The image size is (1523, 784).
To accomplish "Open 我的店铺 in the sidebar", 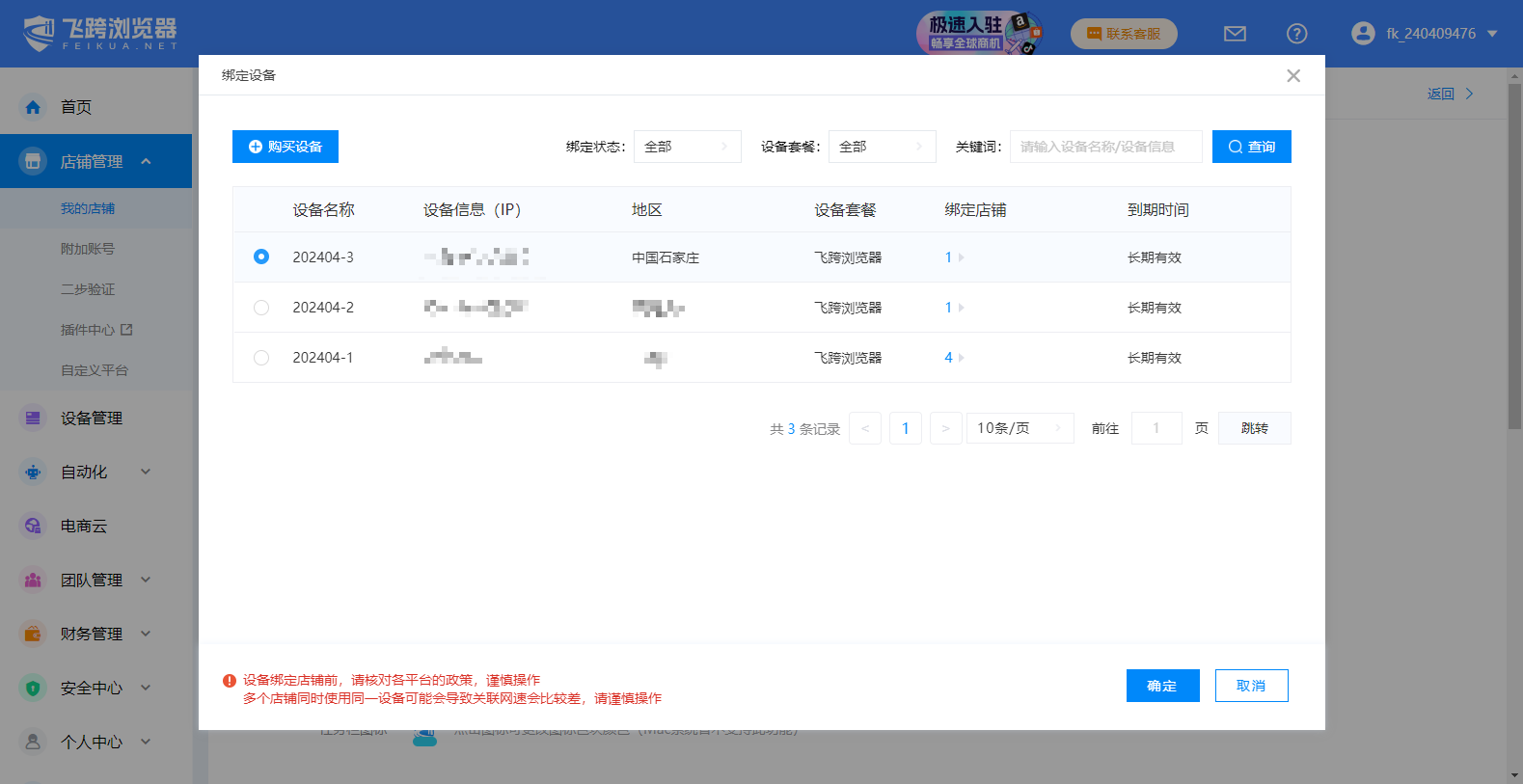I will [88, 208].
